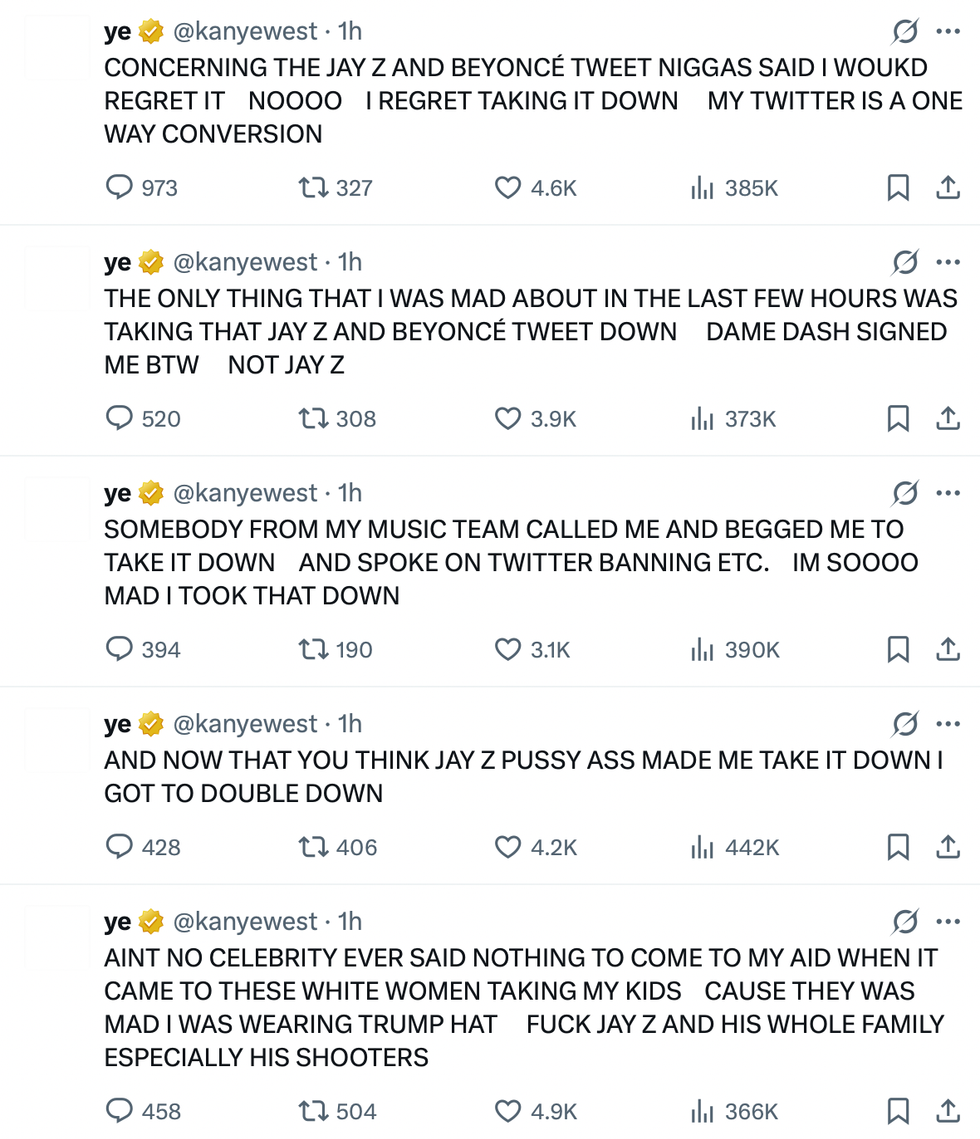The height and width of the screenshot is (1139, 980).
Task: Reply to the tweet with 394 replies
Action: [x=120, y=649]
